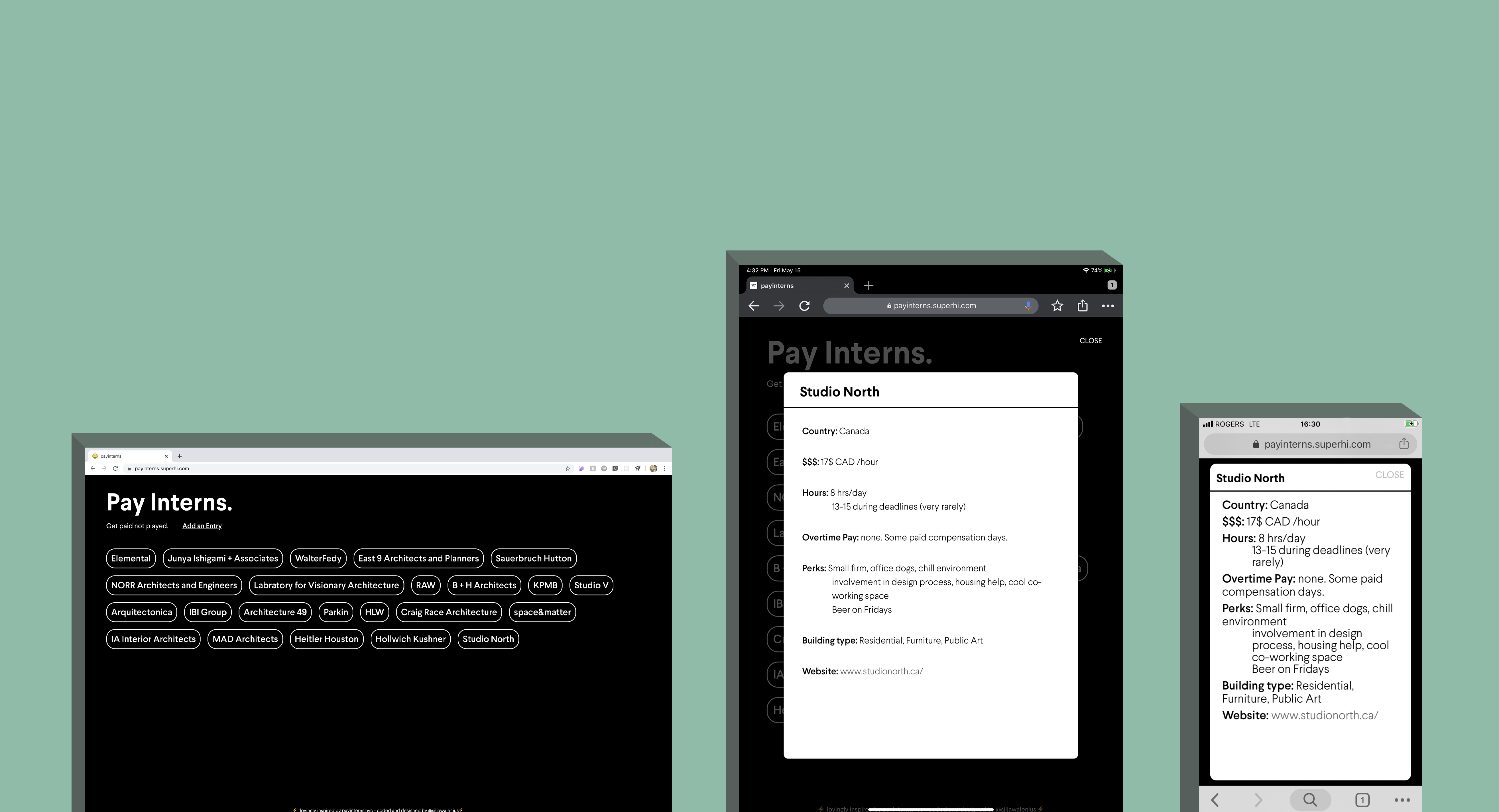The image size is (1499, 812).
Task: Select the KPMB firm pill
Action: point(545,585)
